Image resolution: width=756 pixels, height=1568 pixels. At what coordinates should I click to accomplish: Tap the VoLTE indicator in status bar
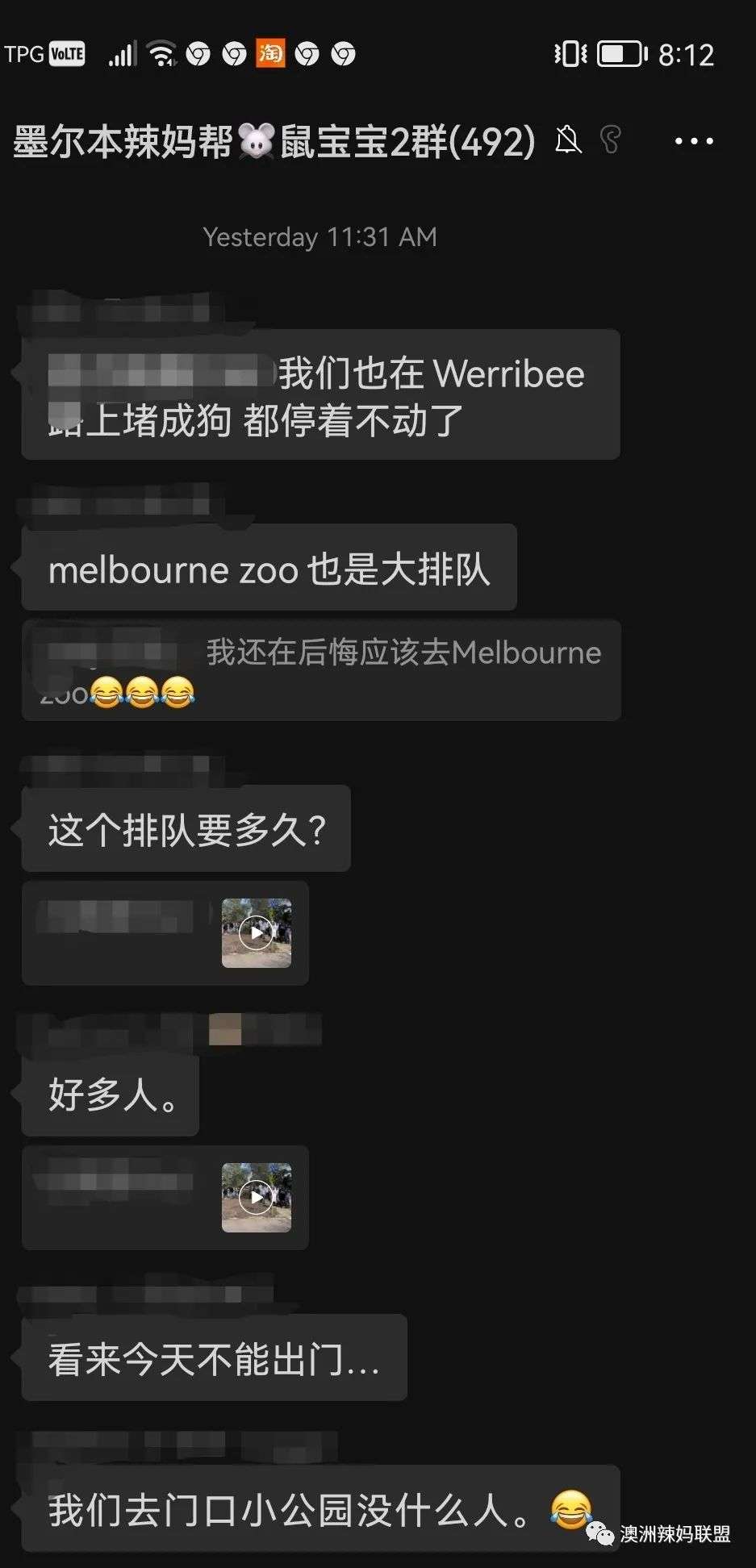tap(67, 54)
